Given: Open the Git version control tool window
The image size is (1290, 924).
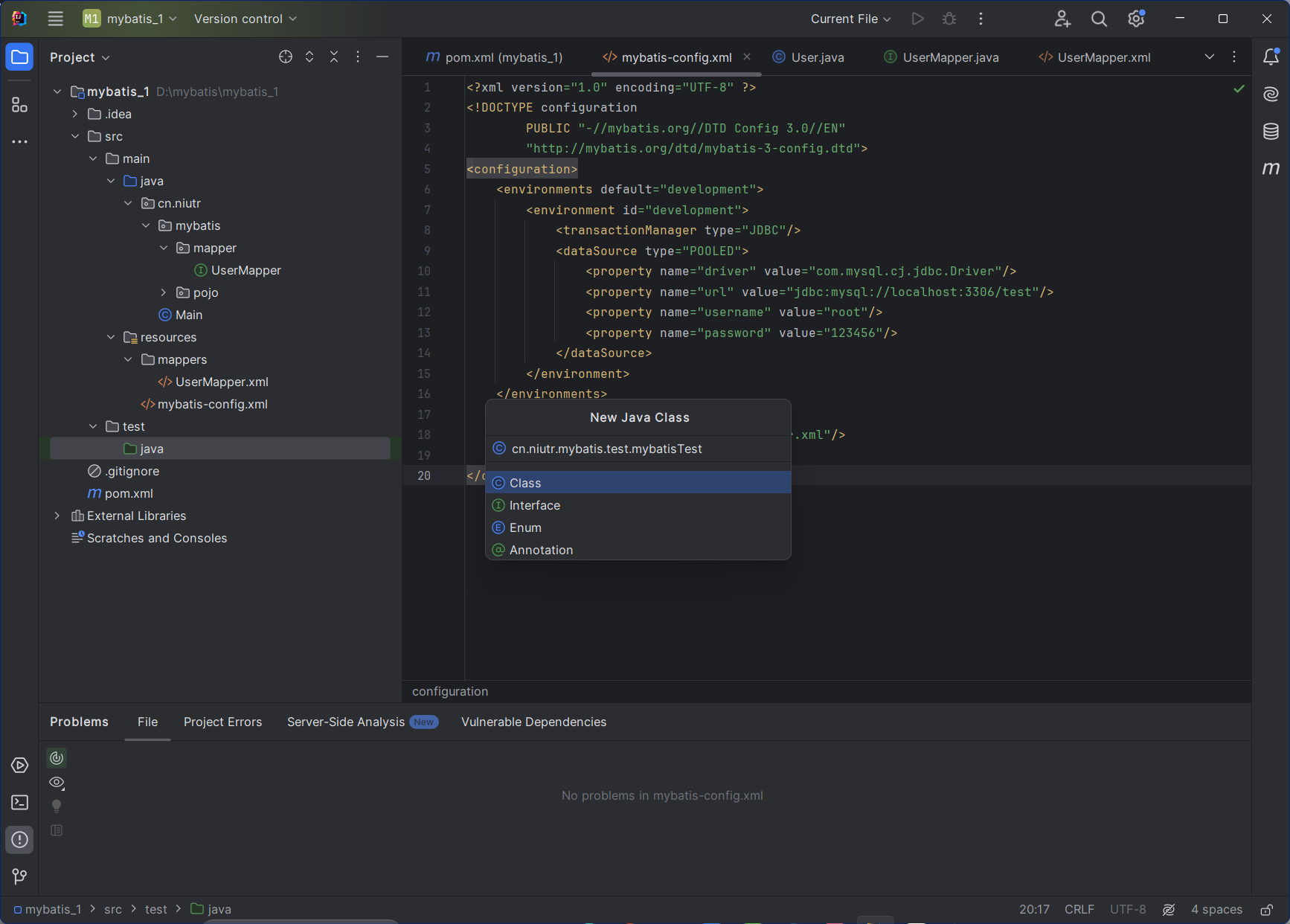Looking at the screenshot, I should [20, 876].
